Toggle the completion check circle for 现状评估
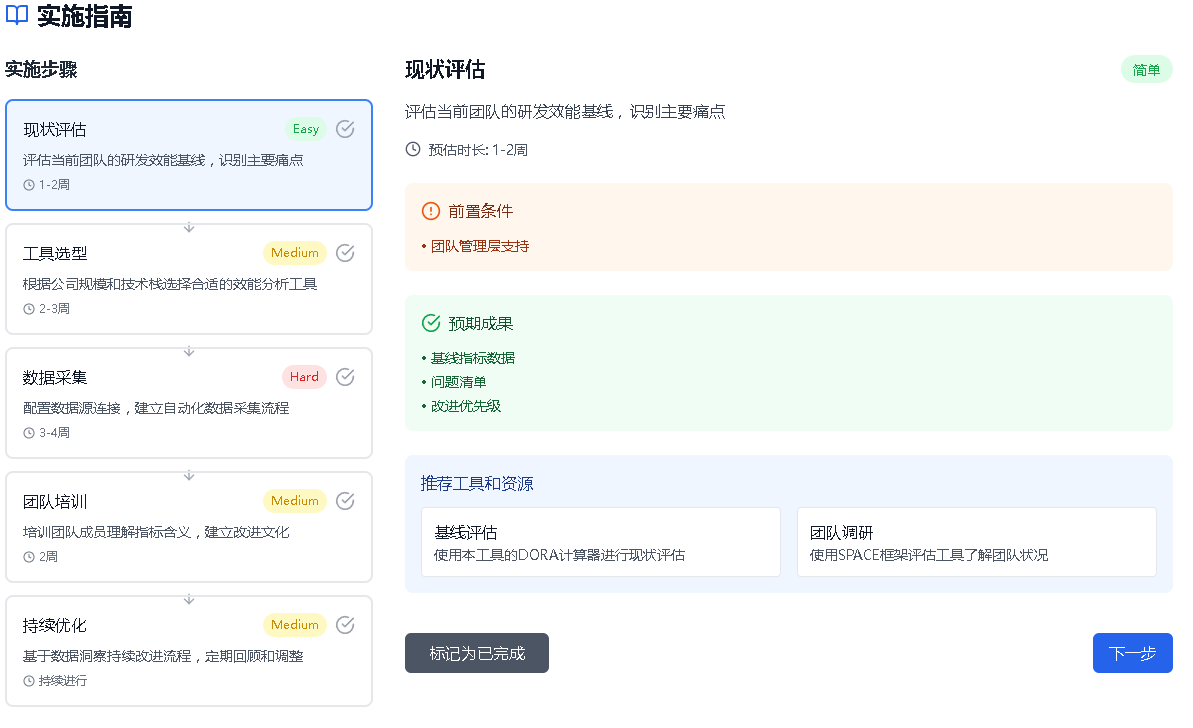The height and width of the screenshot is (728, 1193). tap(345, 129)
